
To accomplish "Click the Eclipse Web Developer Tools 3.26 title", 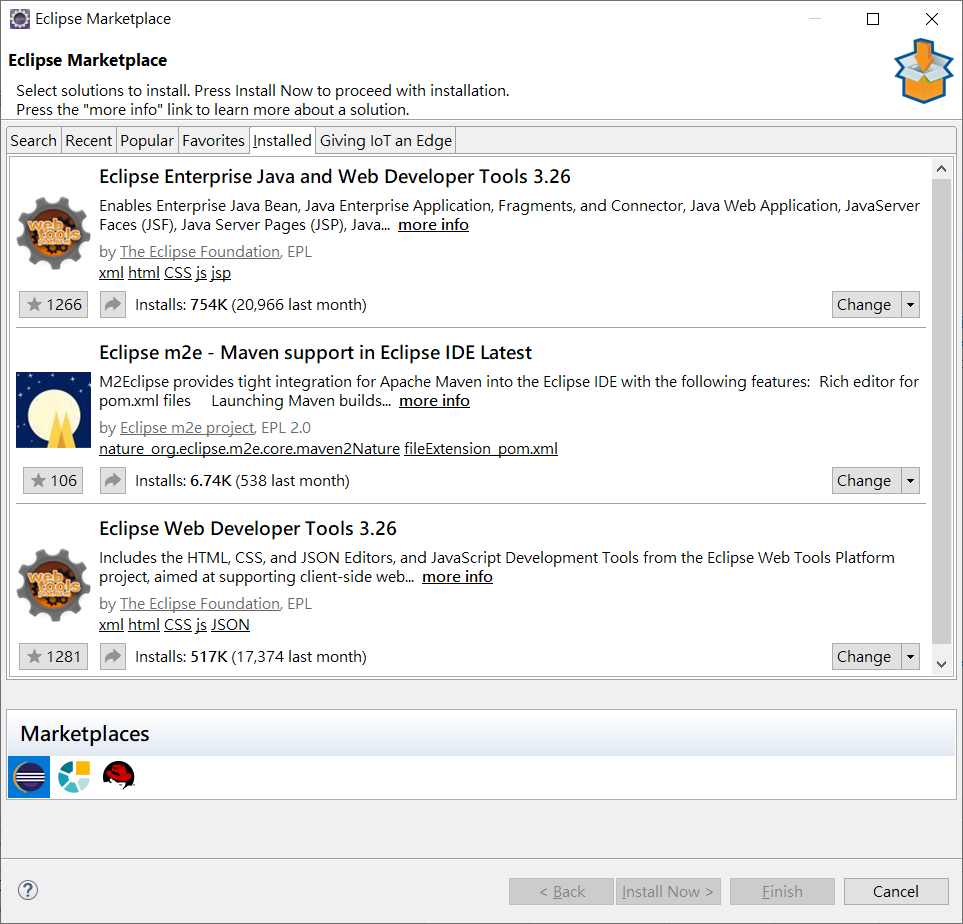I will pyautogui.click(x=248, y=529).
